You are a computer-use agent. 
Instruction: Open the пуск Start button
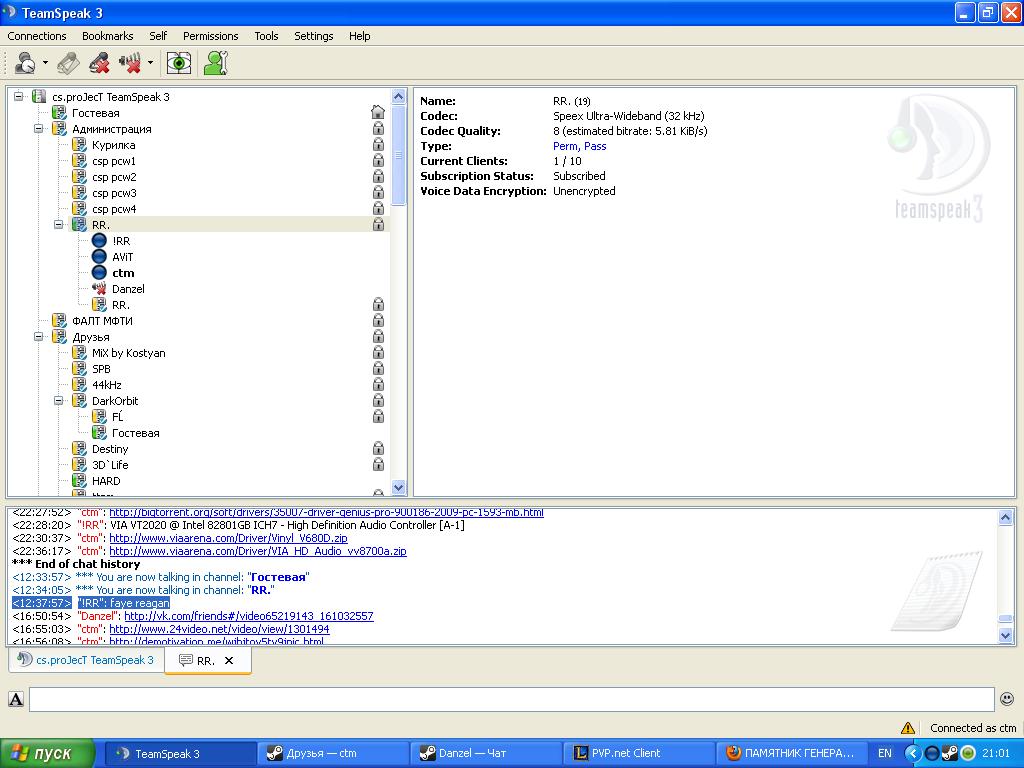(48, 753)
